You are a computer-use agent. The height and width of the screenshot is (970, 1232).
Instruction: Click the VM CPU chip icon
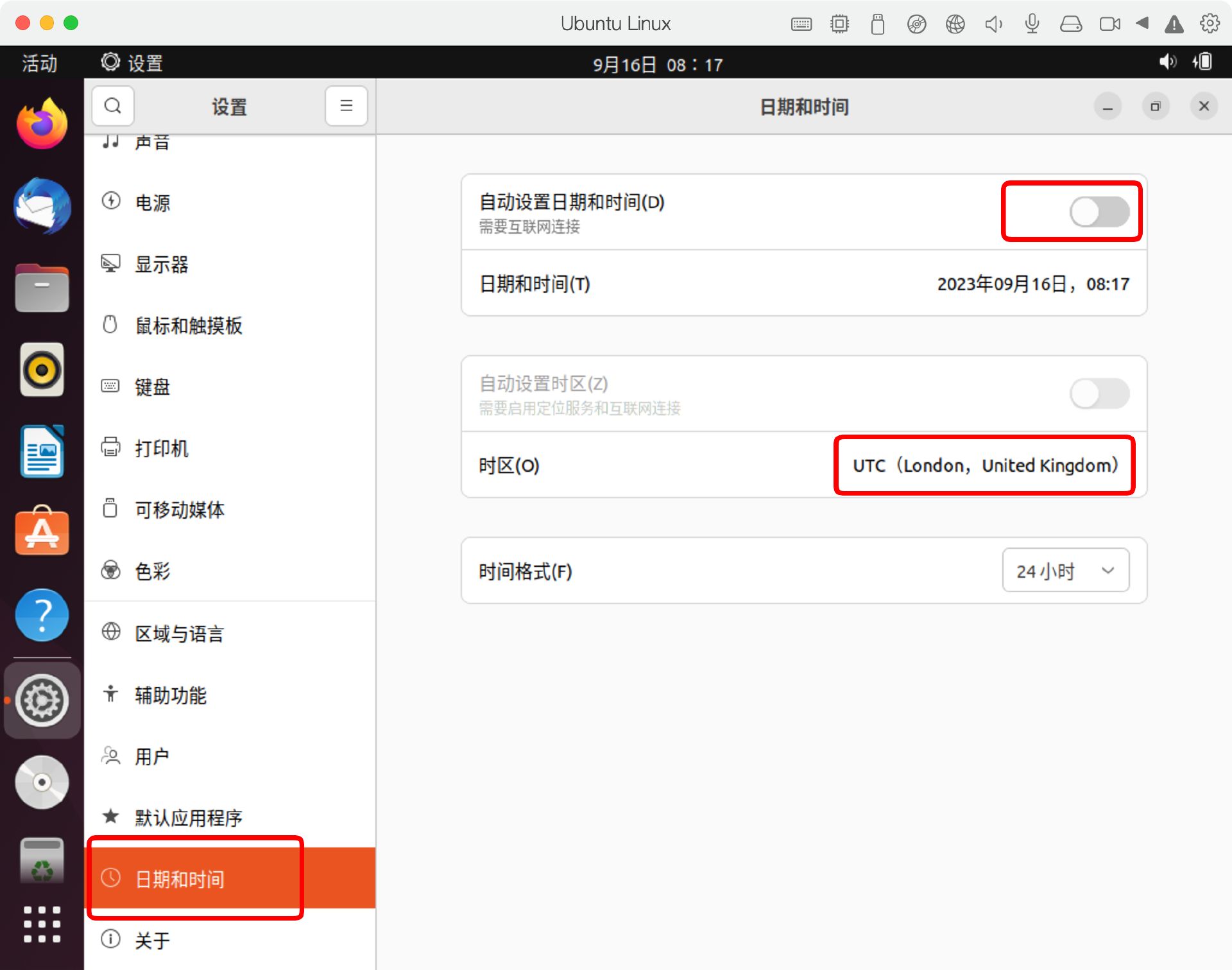[839, 24]
